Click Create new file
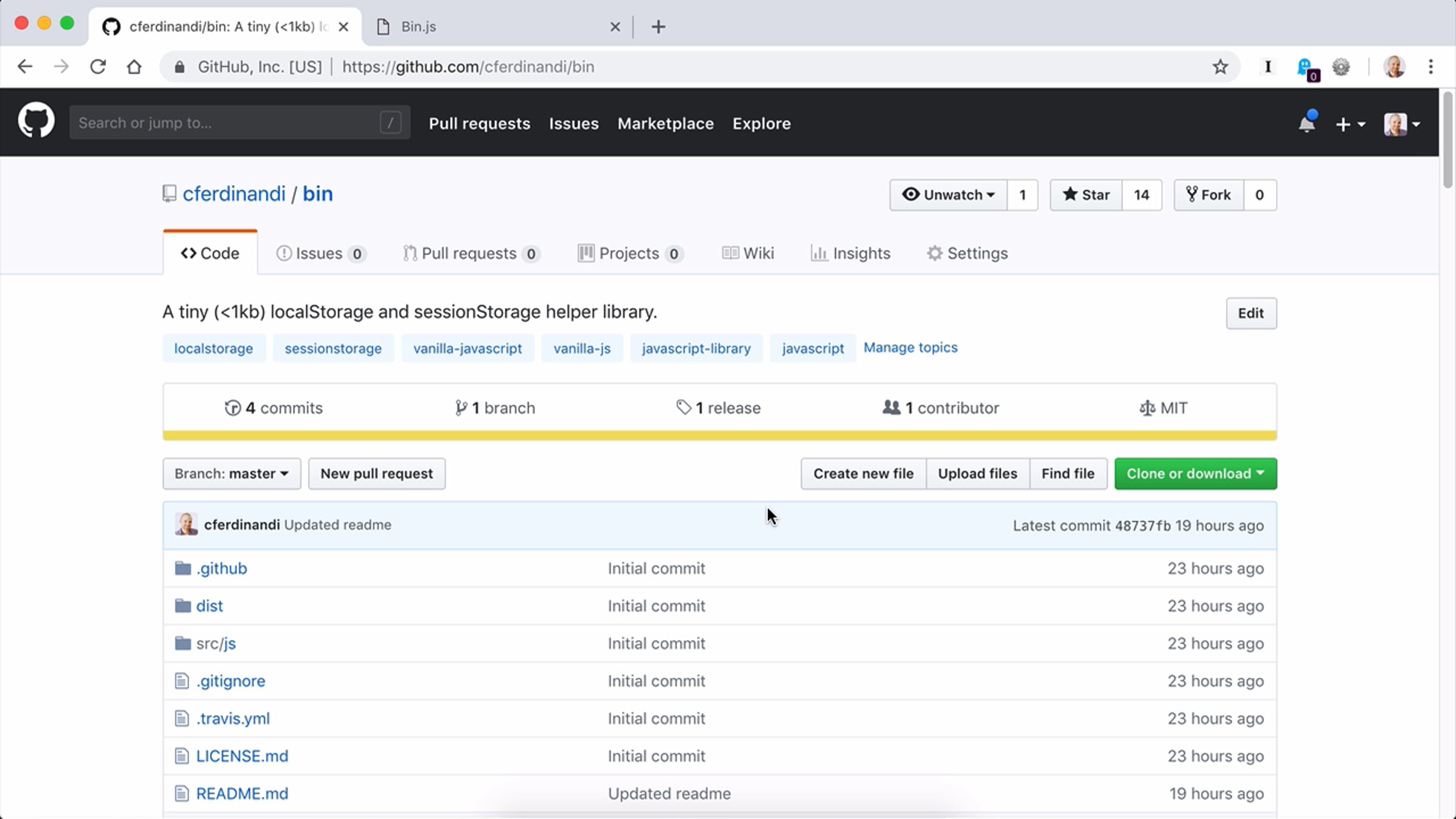Screen dimensions: 1456x819 [x=863, y=474]
